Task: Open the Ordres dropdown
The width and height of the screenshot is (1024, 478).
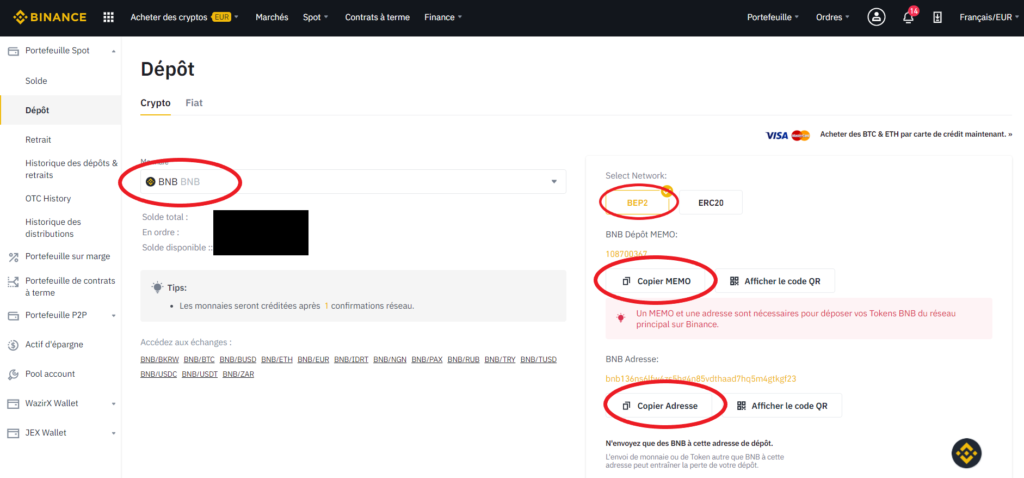Action: [x=833, y=18]
